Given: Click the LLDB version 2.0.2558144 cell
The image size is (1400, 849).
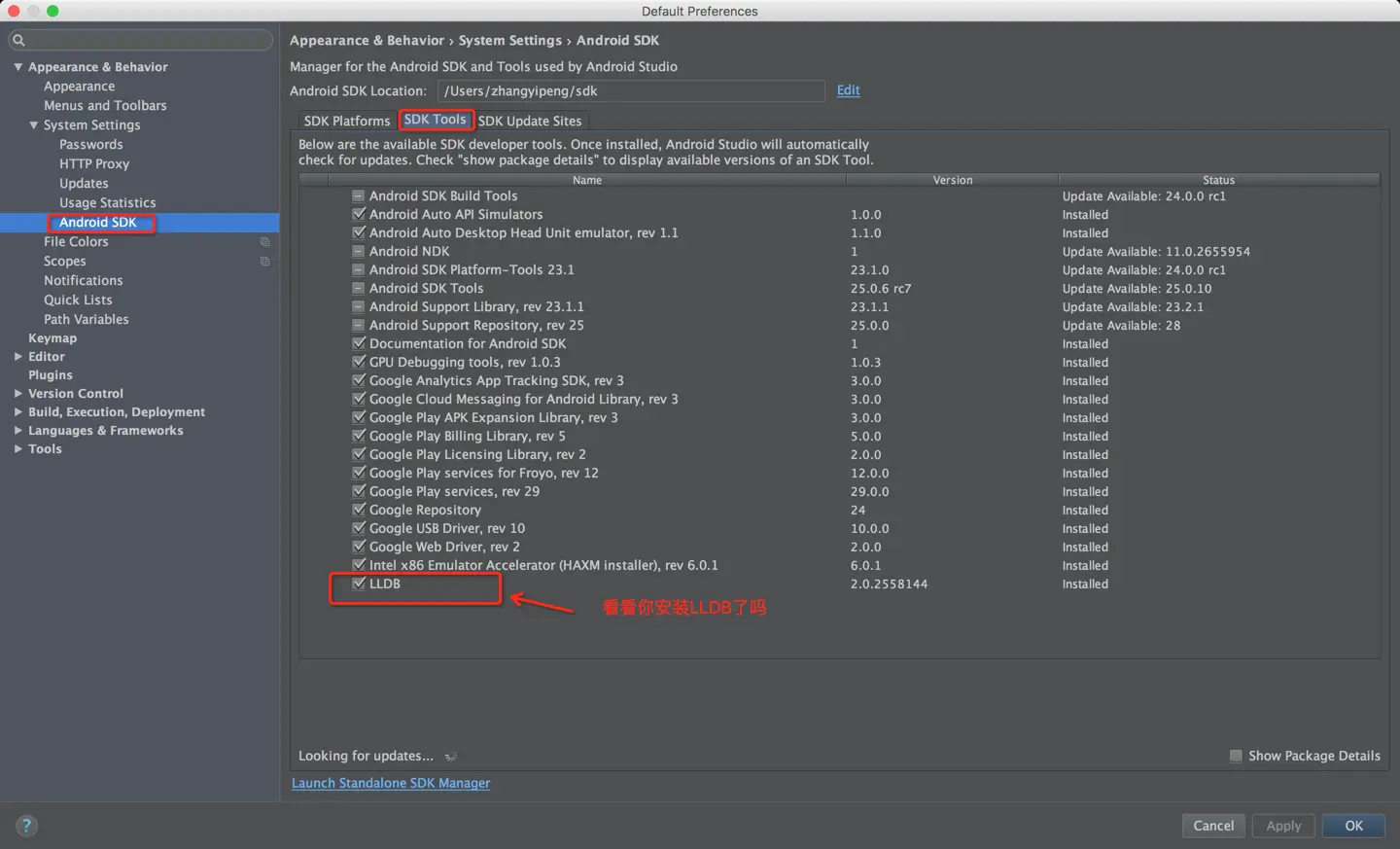Looking at the screenshot, I should pos(889,584).
